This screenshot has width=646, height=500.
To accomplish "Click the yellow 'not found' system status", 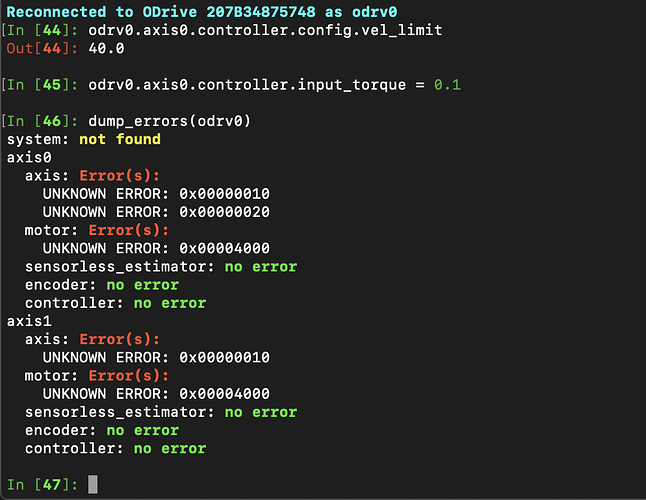I will click(x=120, y=139).
